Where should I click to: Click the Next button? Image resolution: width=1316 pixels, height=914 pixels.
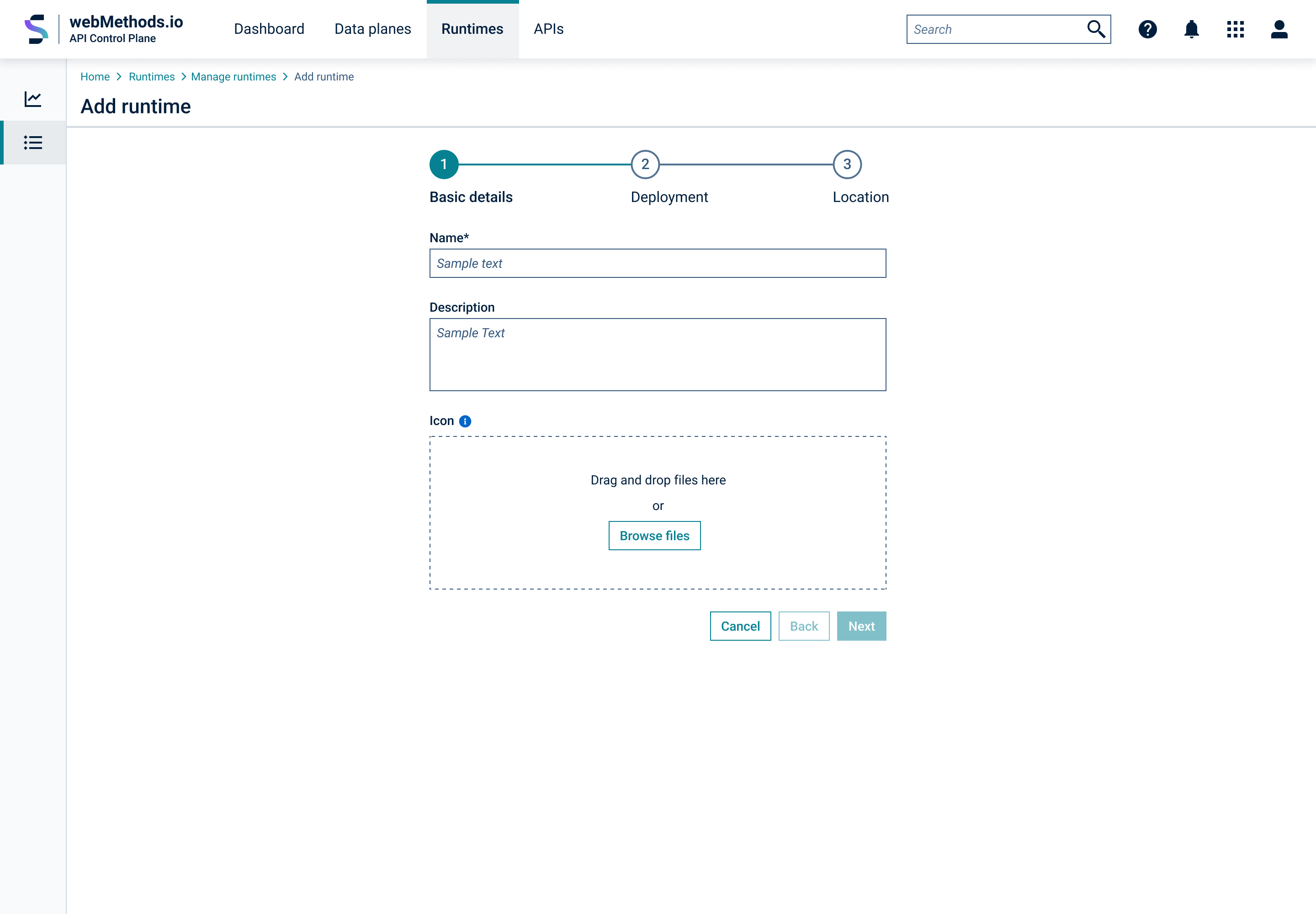(x=862, y=626)
